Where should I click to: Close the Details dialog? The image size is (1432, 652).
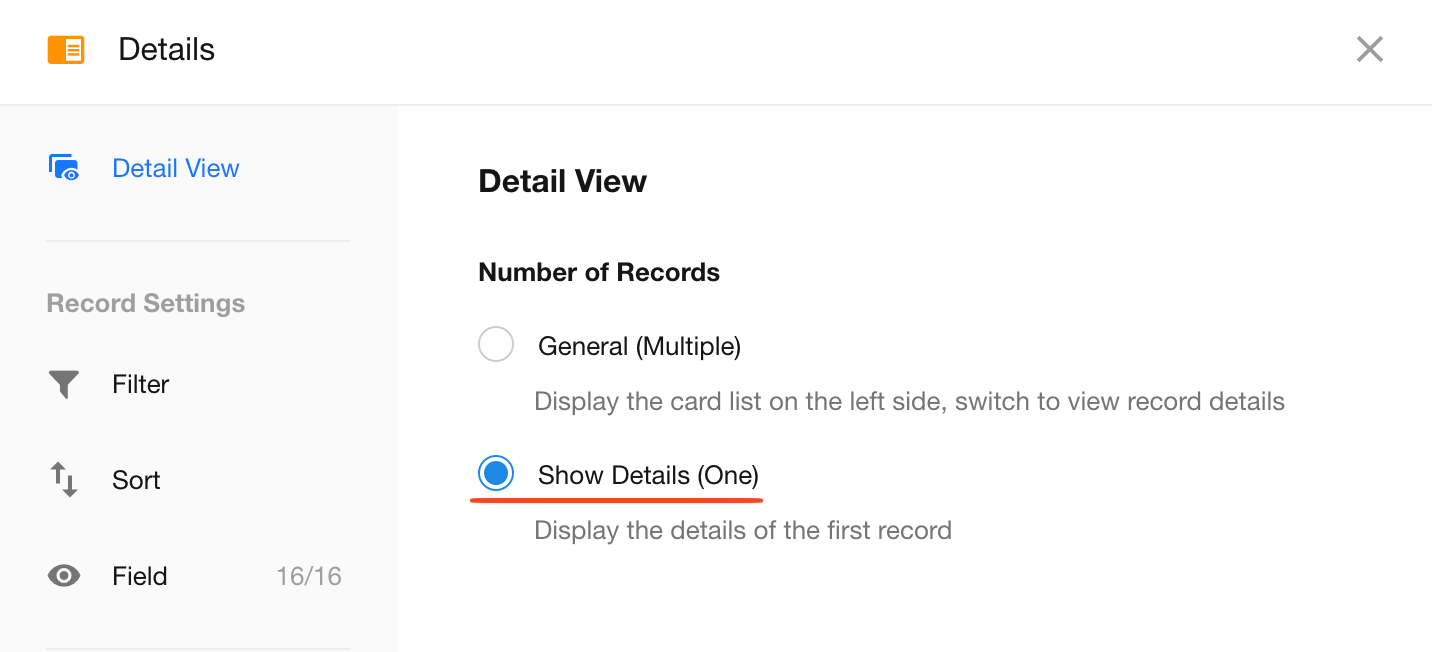tap(1369, 49)
